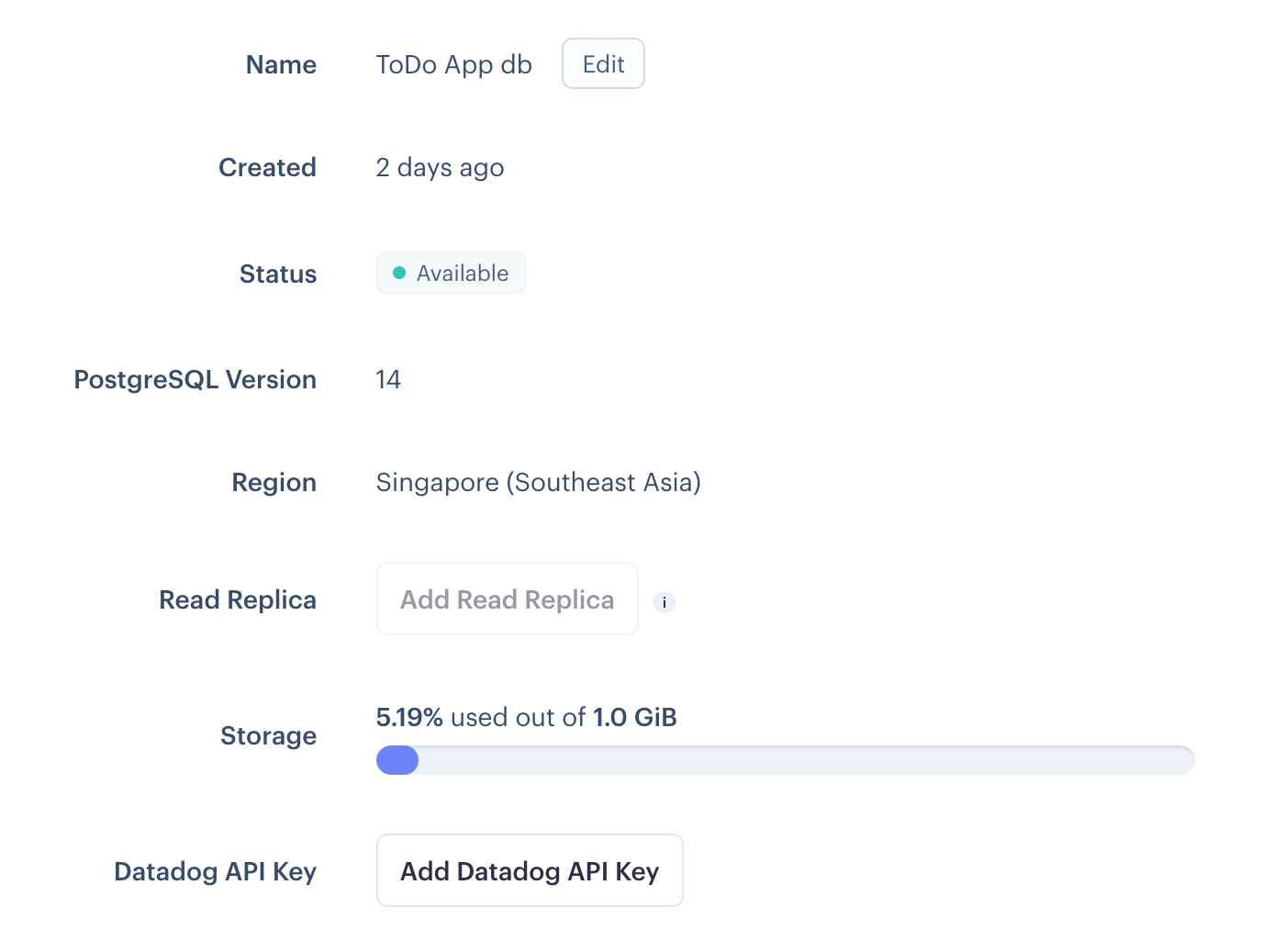Select the '2 days ago' creation text
This screenshot has height=952, width=1273.
[440, 168]
